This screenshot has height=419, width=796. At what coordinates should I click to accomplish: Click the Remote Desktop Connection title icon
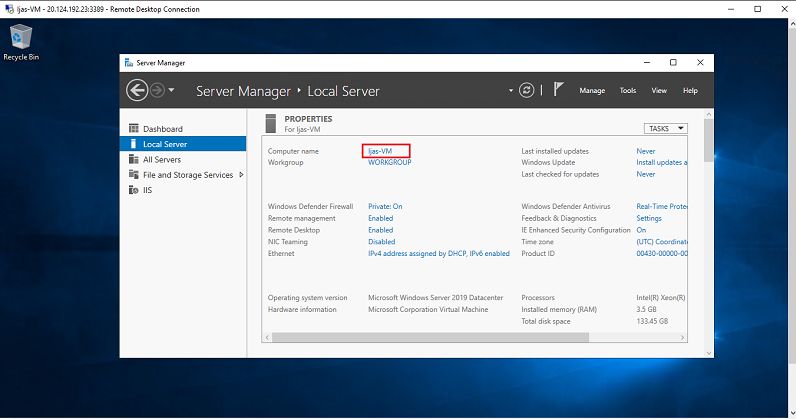click(x=9, y=9)
